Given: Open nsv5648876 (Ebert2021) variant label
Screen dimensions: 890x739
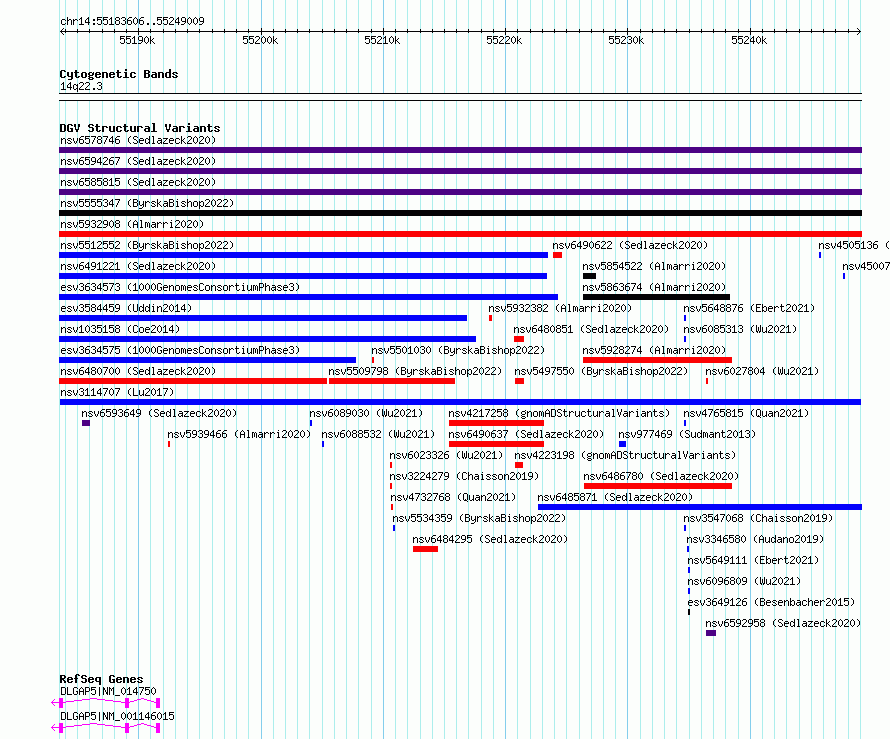Looking at the screenshot, I should (x=749, y=308).
